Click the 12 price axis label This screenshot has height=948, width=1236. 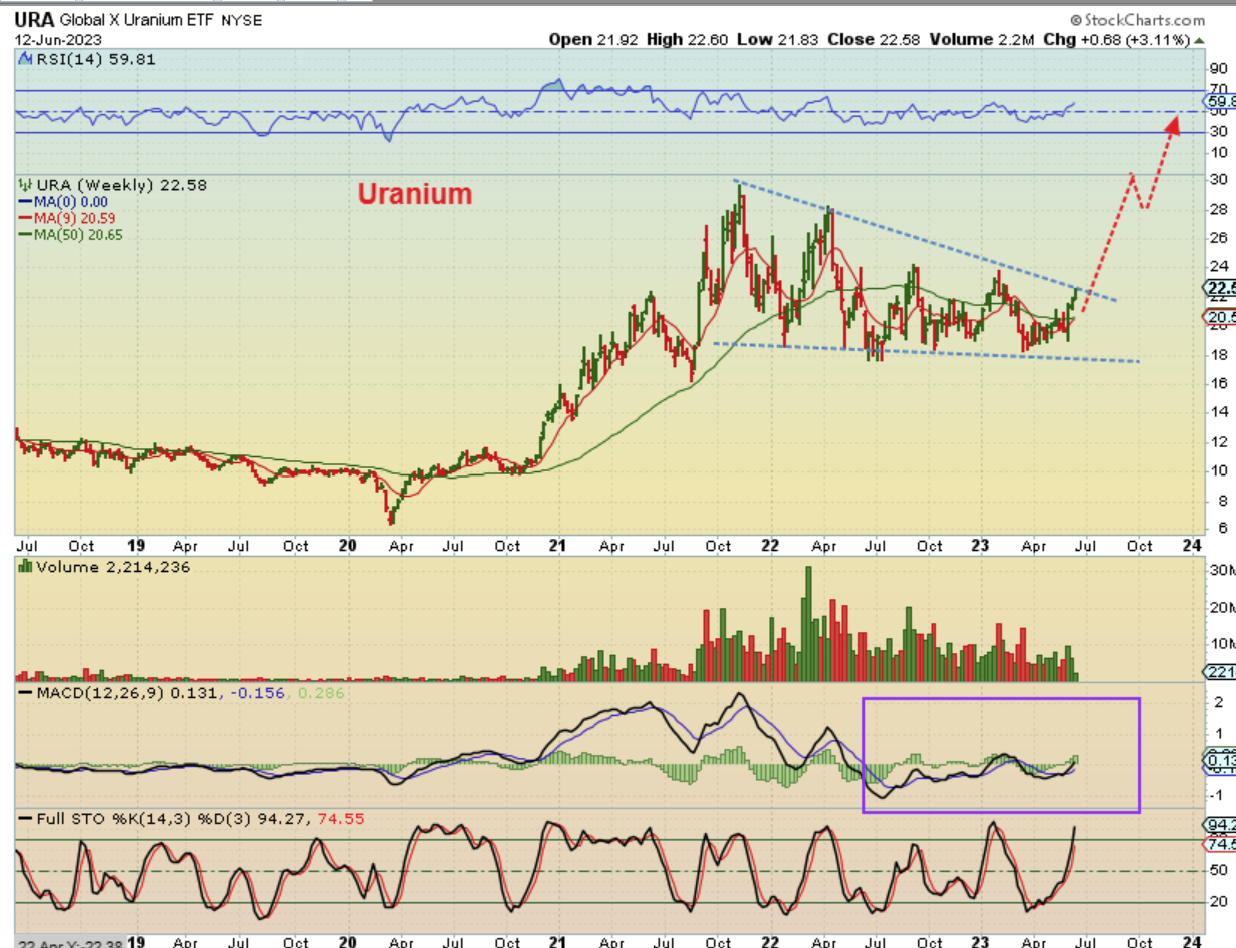click(x=1217, y=441)
